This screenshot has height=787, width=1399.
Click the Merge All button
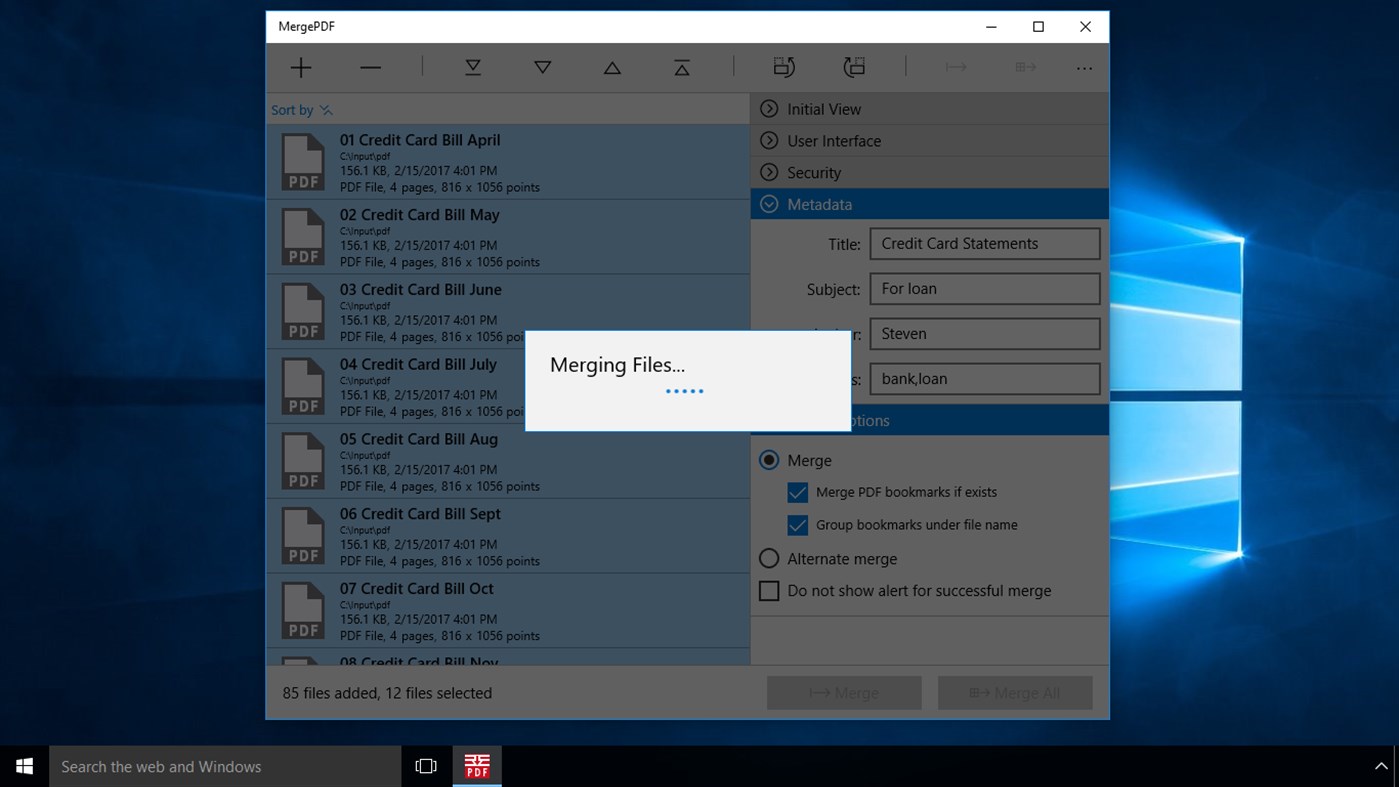pos(1014,692)
